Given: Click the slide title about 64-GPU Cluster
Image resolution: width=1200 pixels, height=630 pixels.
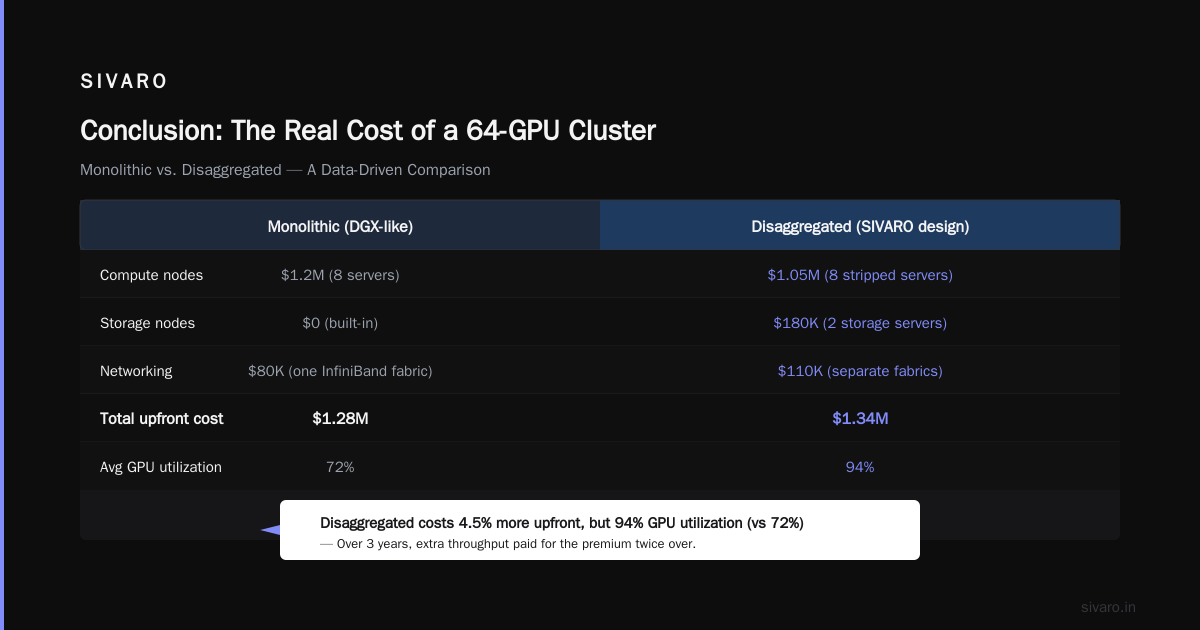Looking at the screenshot, I should coord(368,130).
